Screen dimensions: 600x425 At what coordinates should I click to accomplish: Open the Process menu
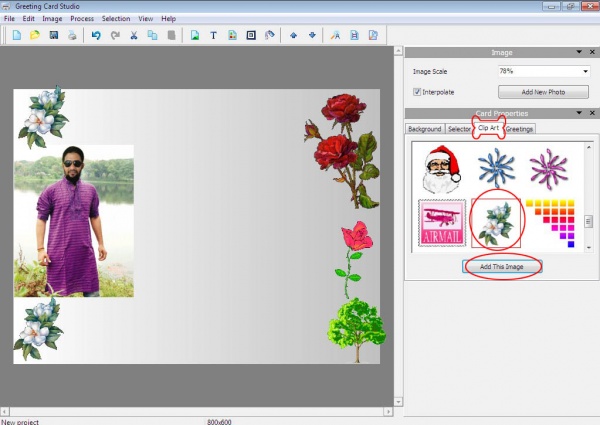click(x=82, y=18)
